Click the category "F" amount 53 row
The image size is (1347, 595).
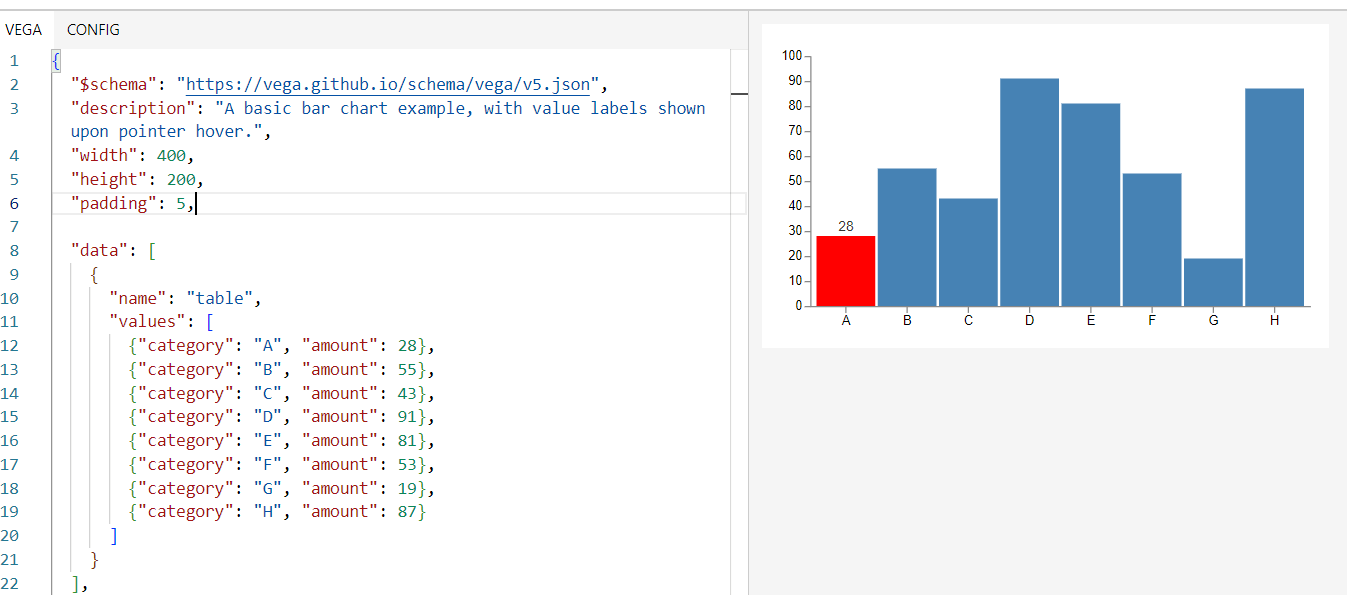283,465
